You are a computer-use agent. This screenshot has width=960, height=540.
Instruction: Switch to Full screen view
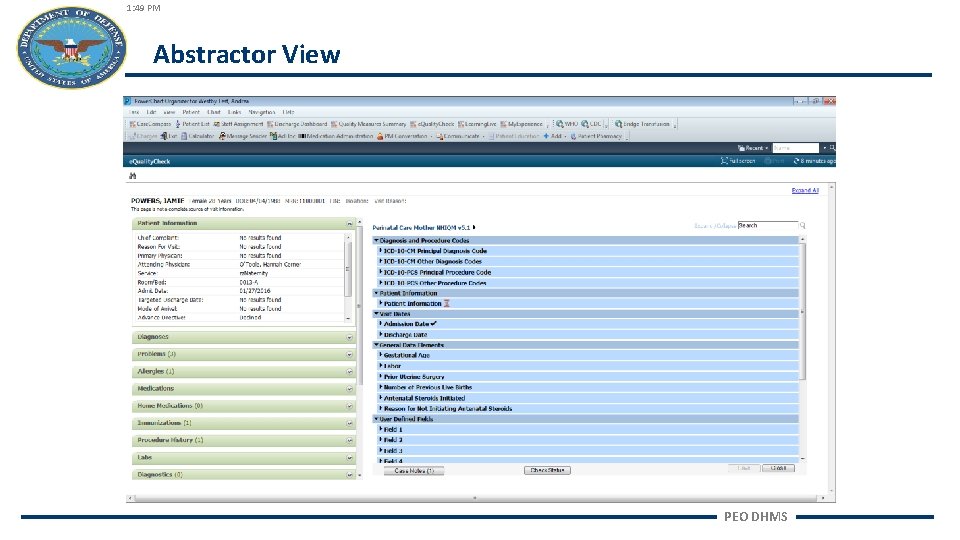pyautogui.click(x=738, y=161)
